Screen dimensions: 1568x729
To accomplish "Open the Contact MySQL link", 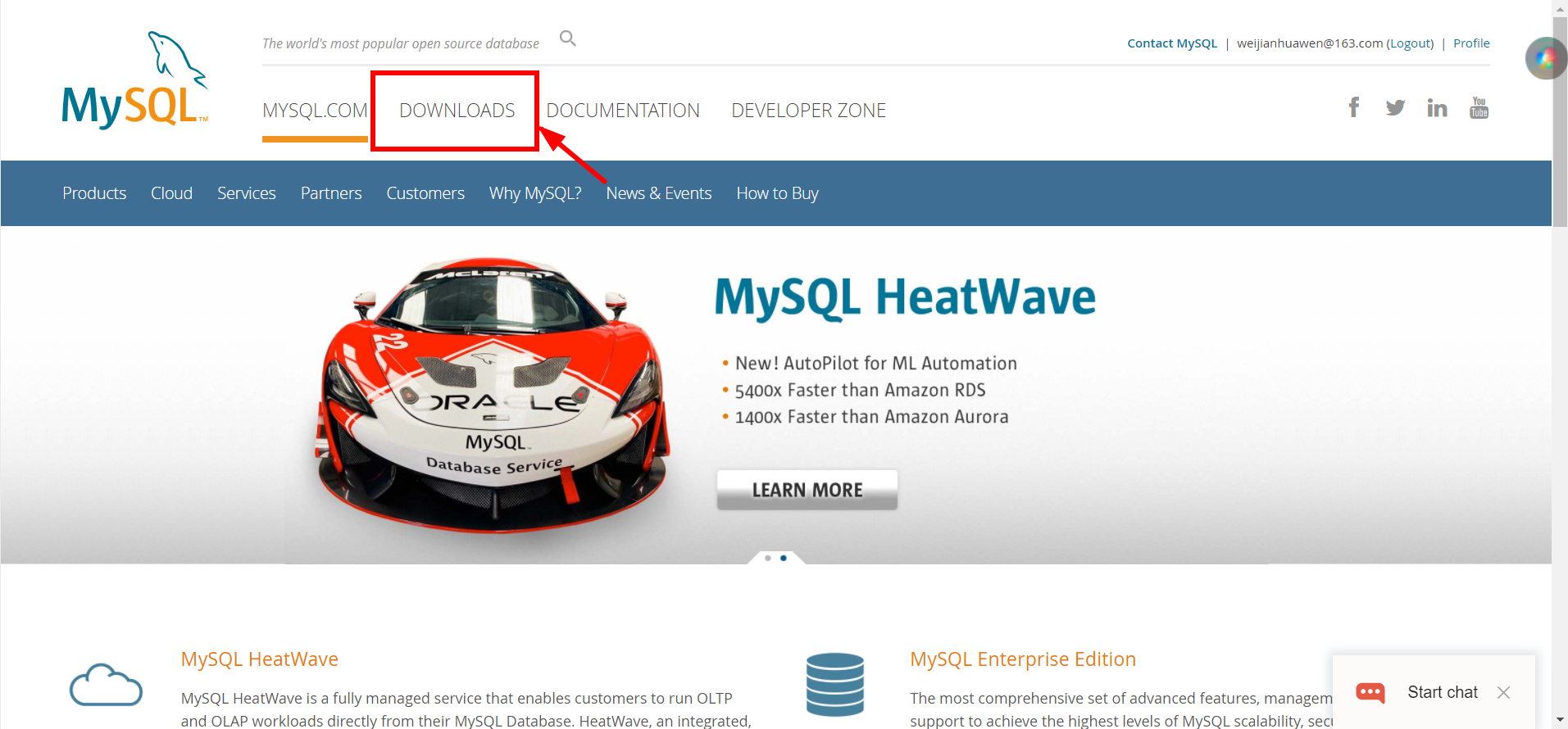I will 1172,43.
